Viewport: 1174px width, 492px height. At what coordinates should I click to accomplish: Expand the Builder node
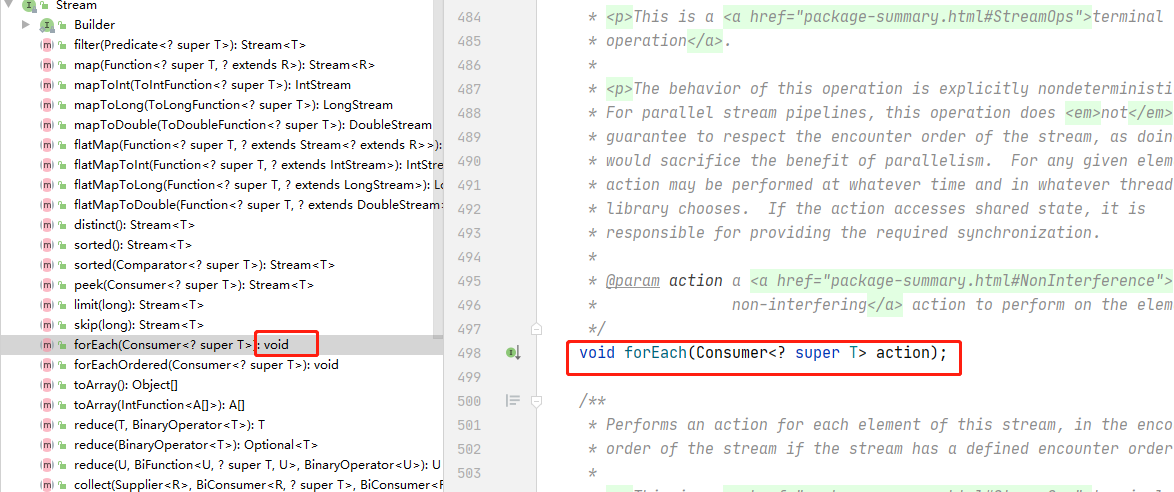tap(26, 25)
